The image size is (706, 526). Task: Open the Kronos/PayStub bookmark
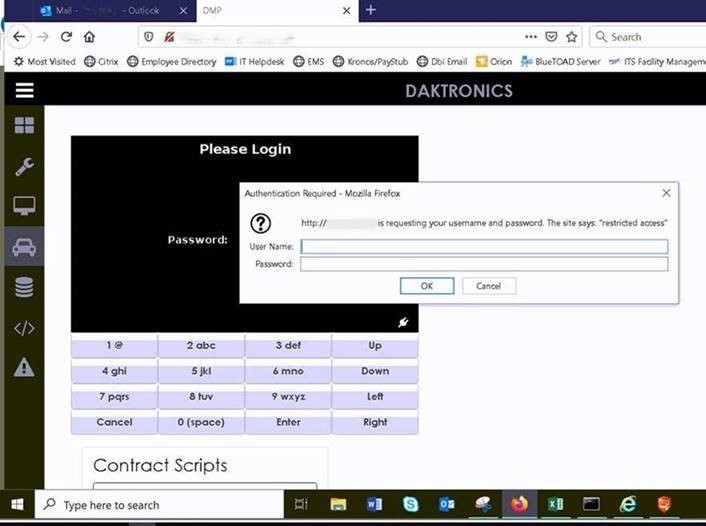coord(370,61)
